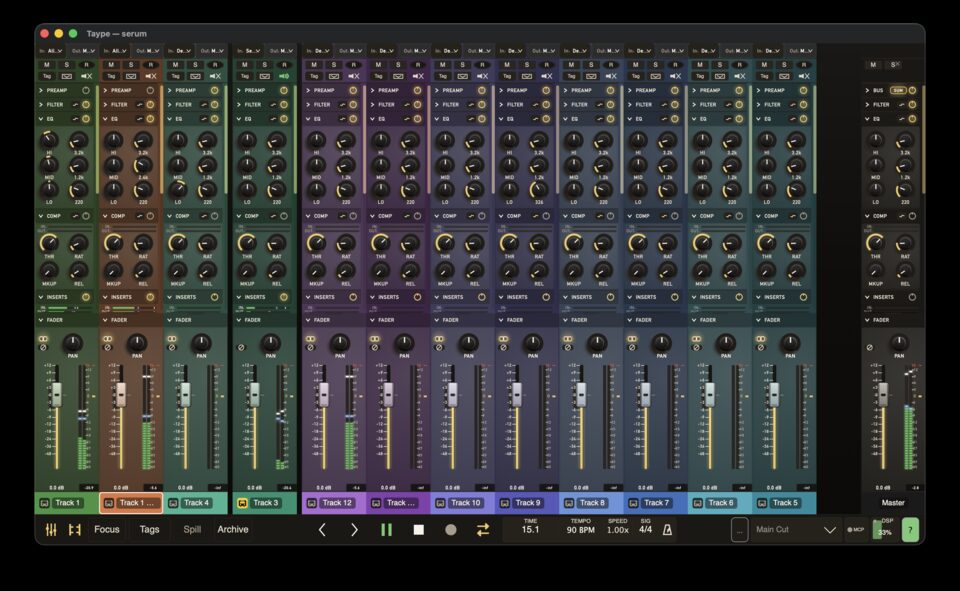The height and width of the screenshot is (591, 960).
Task: Toggle Track 1's phase invert icon
Action: [43, 347]
